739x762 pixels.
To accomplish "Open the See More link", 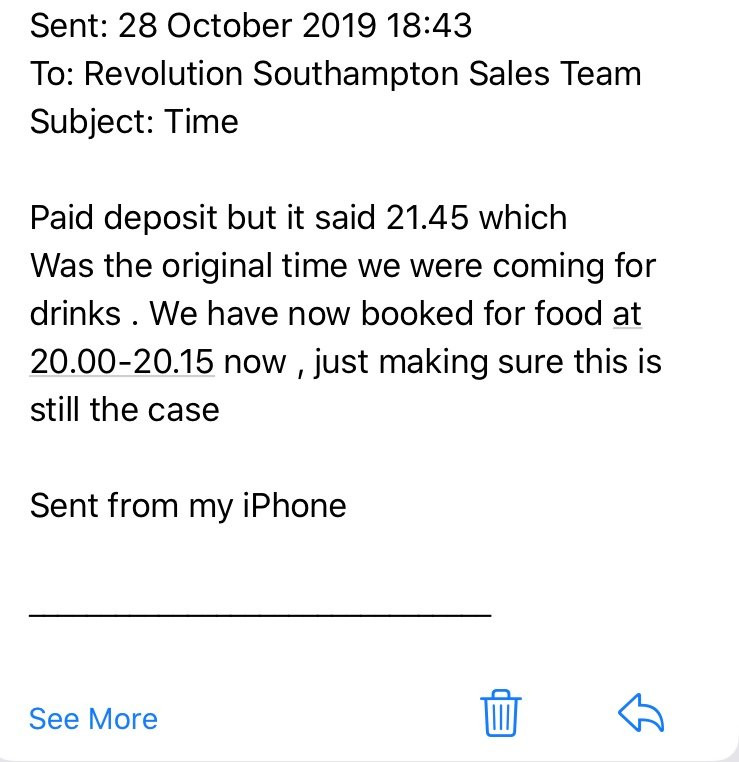I will (x=93, y=719).
